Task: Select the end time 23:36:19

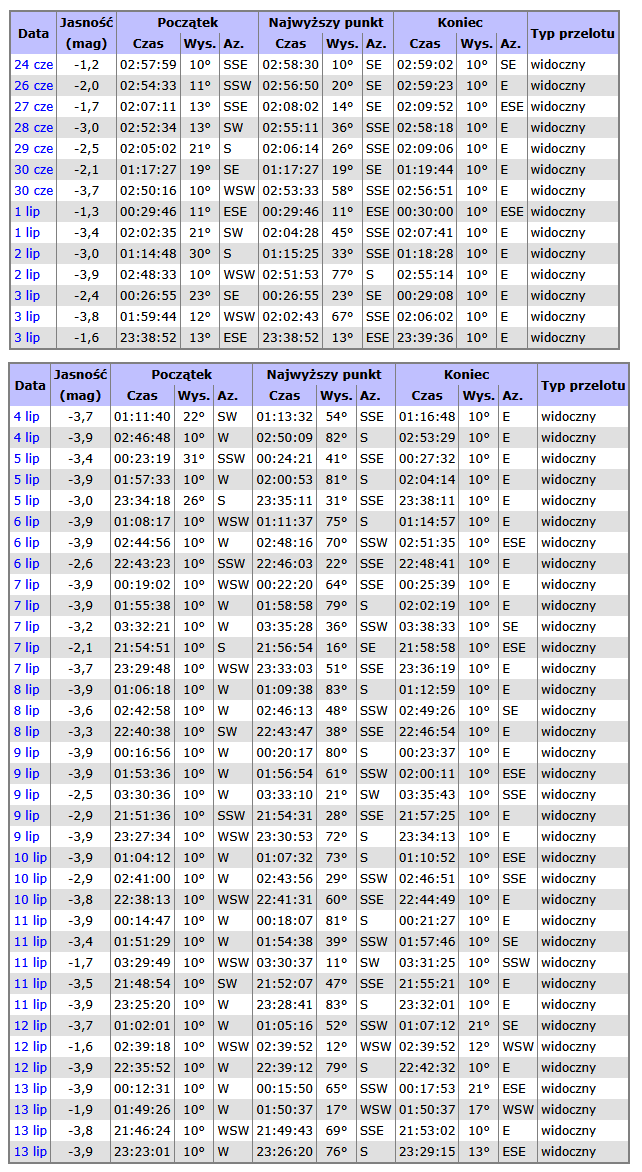Action: tap(426, 667)
